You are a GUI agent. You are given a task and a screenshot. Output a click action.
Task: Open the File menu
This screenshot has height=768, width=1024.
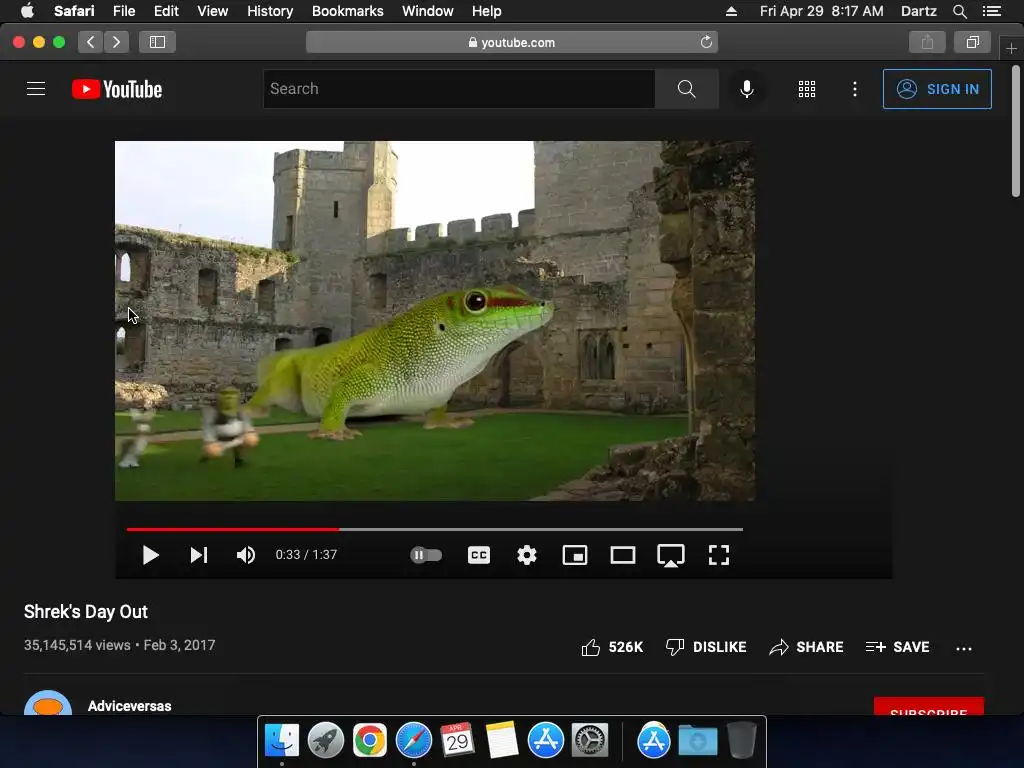(x=124, y=11)
